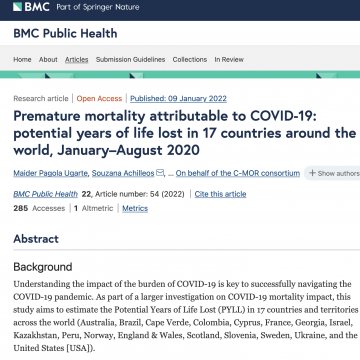The height and width of the screenshot is (360, 360).
Task: Click On behalf of the C-MOR consortium
Action: [238, 173]
